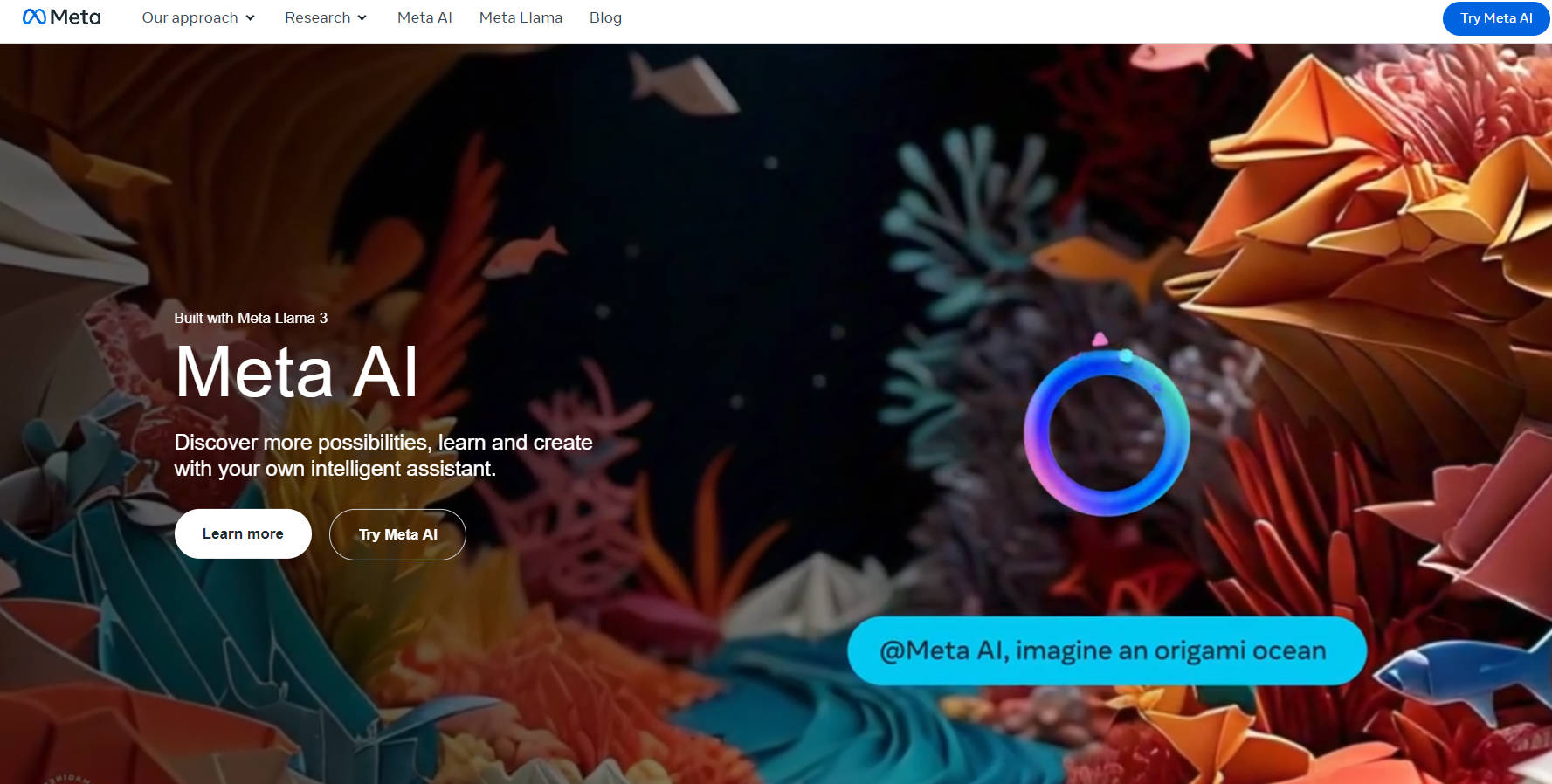Click the glowing Meta AI ring icon
Viewport: 1552px width, 784px height.
coord(1107,432)
